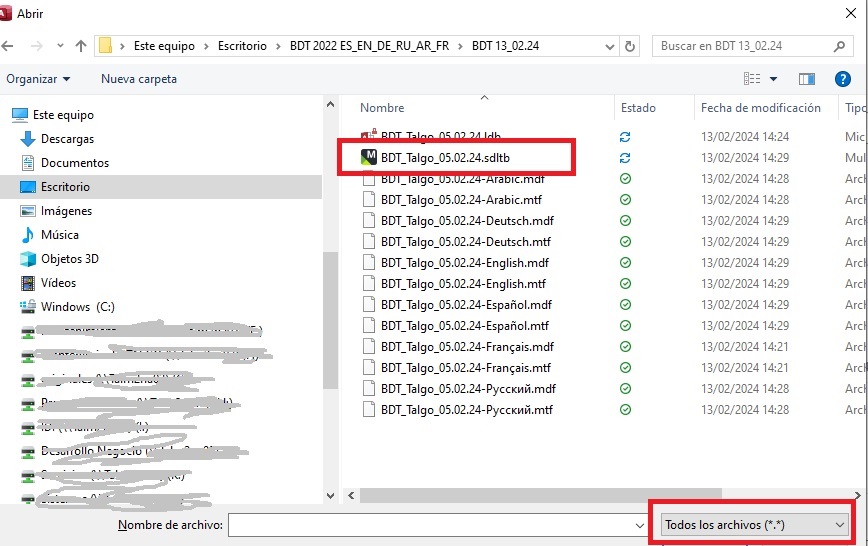Click green synced status icon of Arabic.mtf
This screenshot has width=868, height=546.
click(x=626, y=200)
